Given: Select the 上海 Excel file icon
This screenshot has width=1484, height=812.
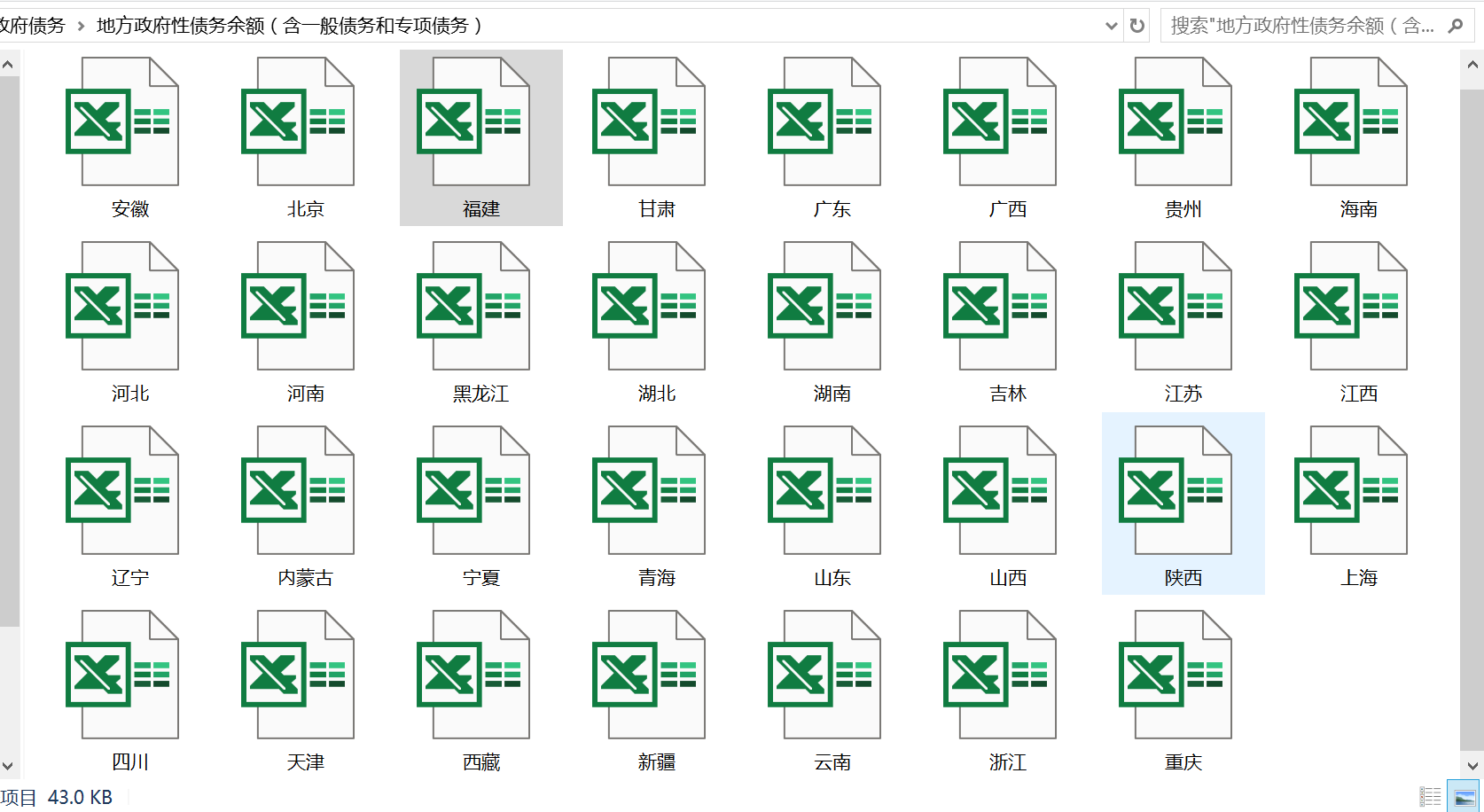Looking at the screenshot, I should pos(1351,490).
